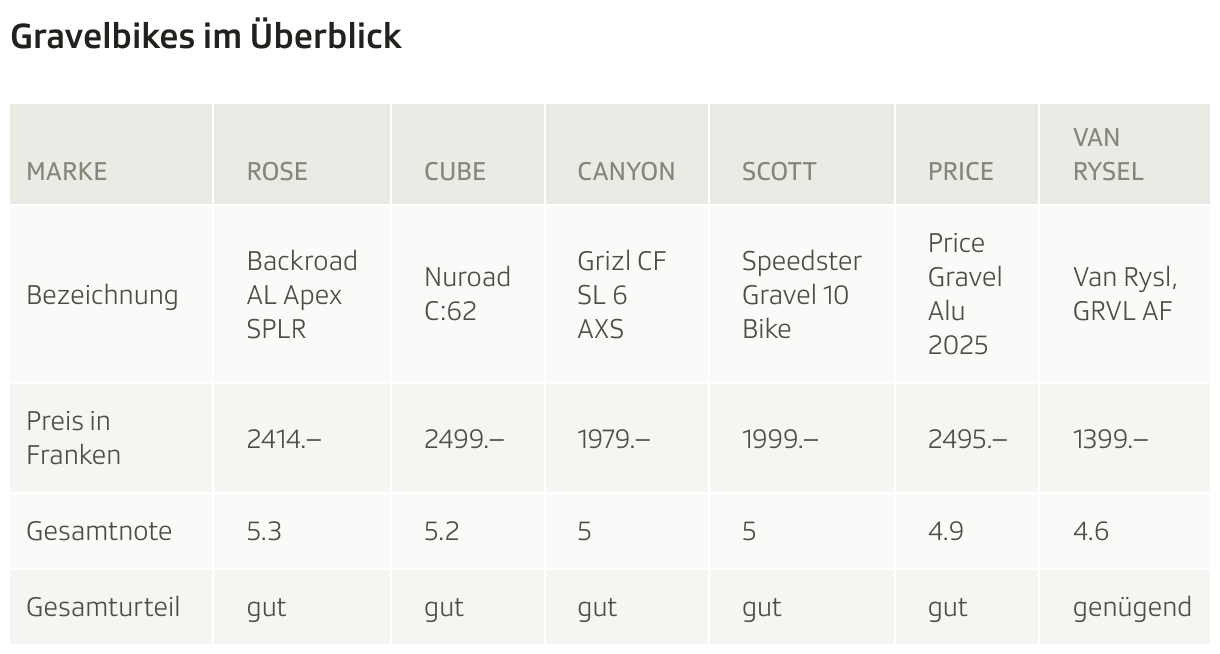1220x654 pixels.
Task: Click the Gesamtnote row label
Action: [x=99, y=531]
